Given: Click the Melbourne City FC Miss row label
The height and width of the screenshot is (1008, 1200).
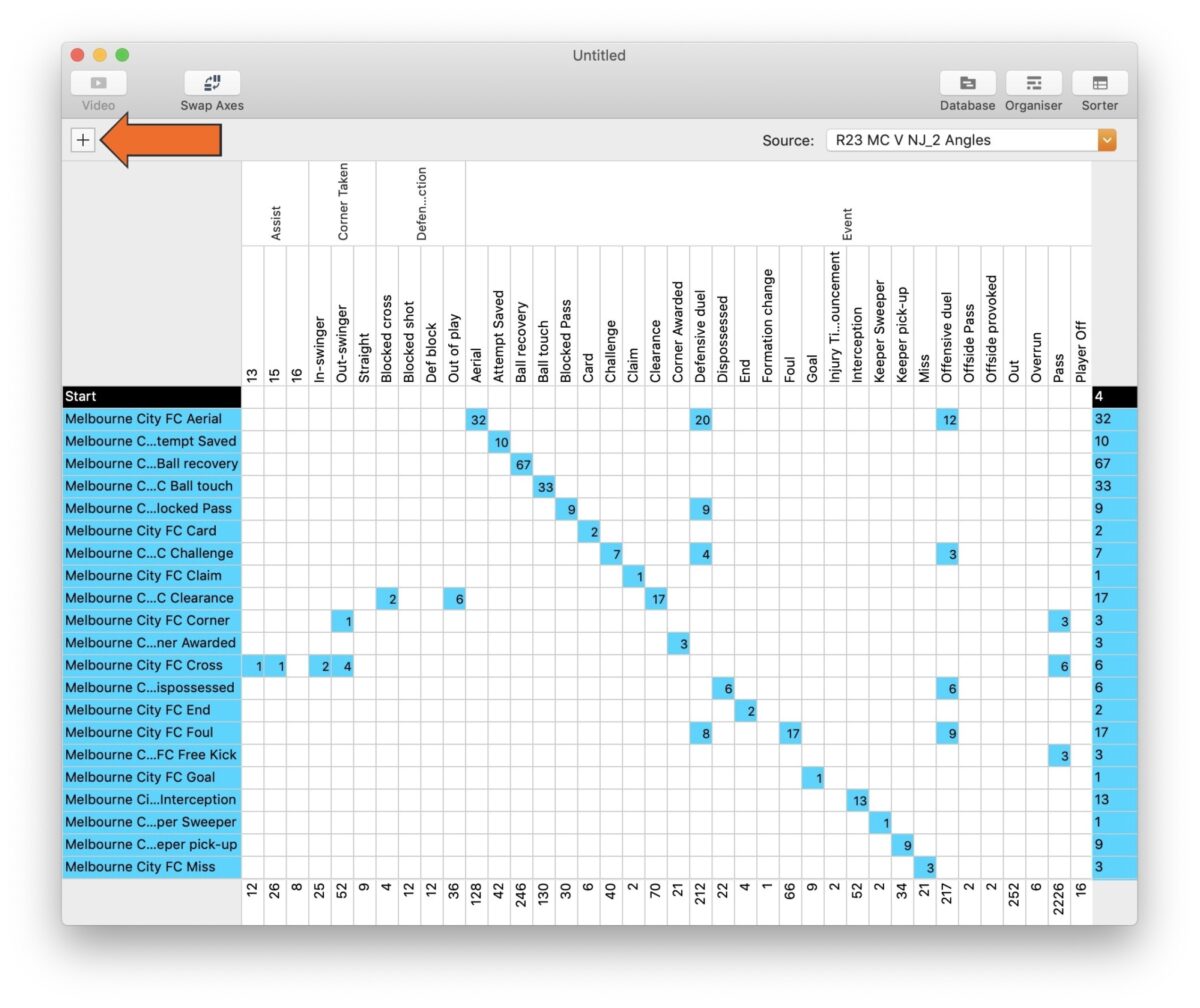Looking at the screenshot, I should pyautogui.click(x=148, y=867).
